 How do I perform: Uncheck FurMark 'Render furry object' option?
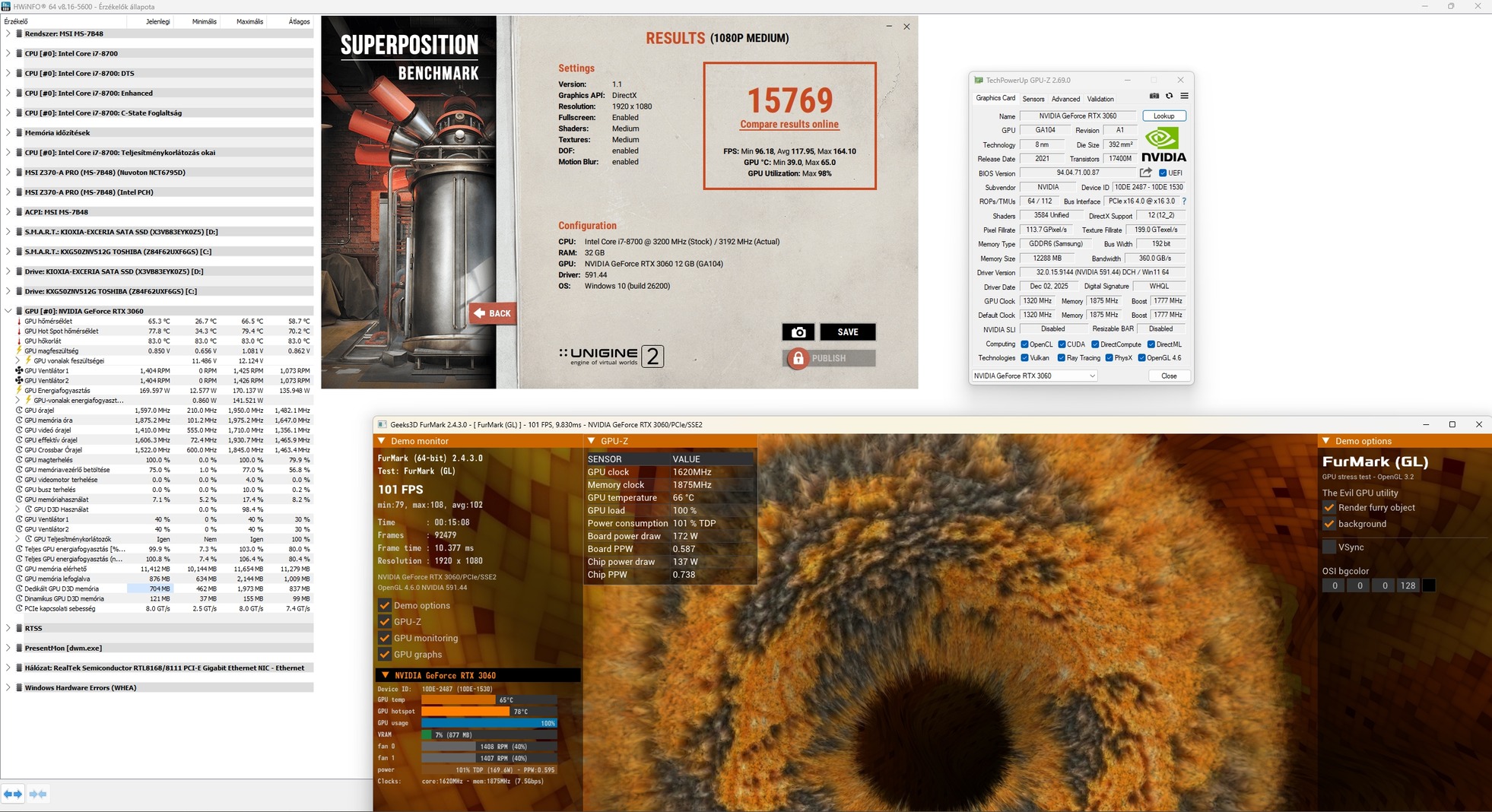pos(1329,508)
